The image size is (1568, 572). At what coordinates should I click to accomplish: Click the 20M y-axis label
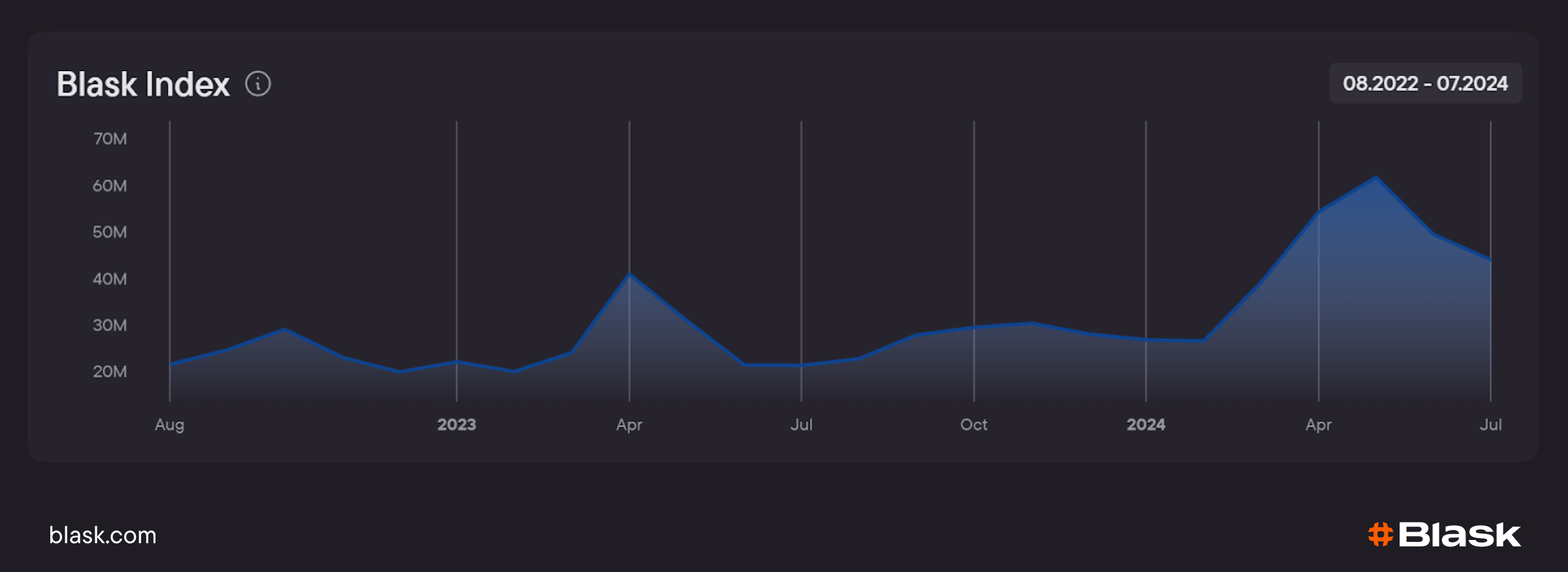click(x=110, y=372)
